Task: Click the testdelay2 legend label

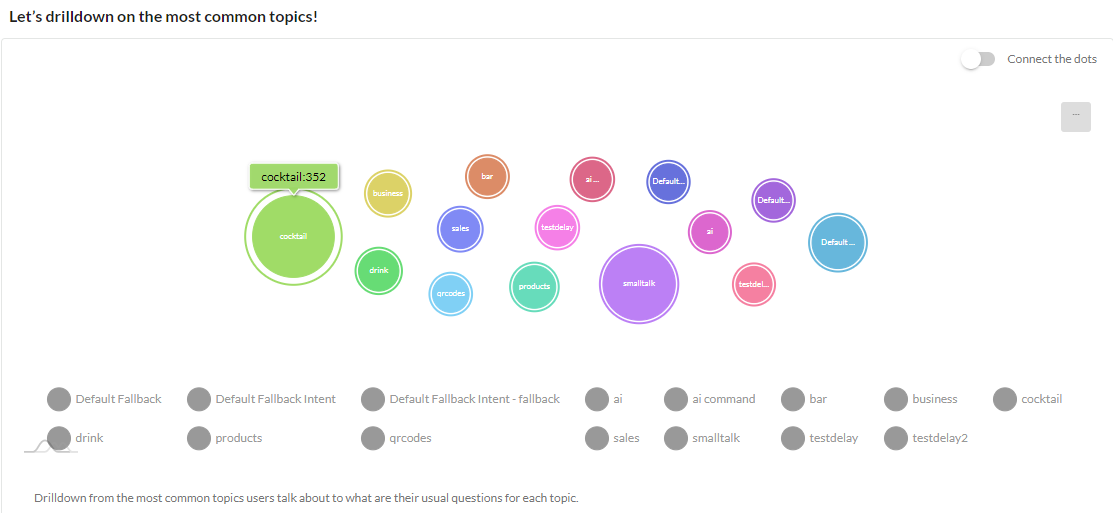Action: pyautogui.click(x=938, y=438)
